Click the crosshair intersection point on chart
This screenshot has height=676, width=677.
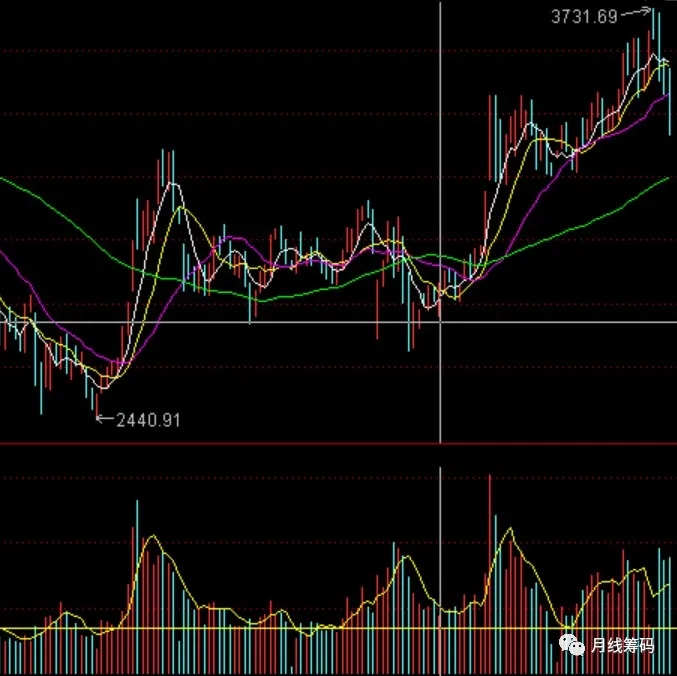pos(440,322)
